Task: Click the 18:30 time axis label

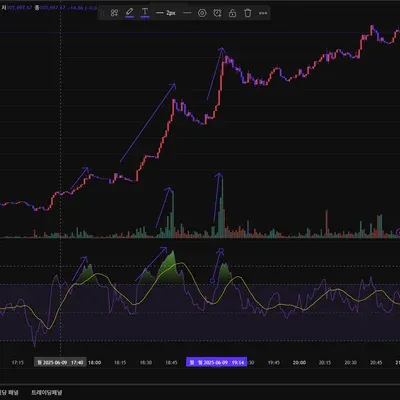Action: 146,362
